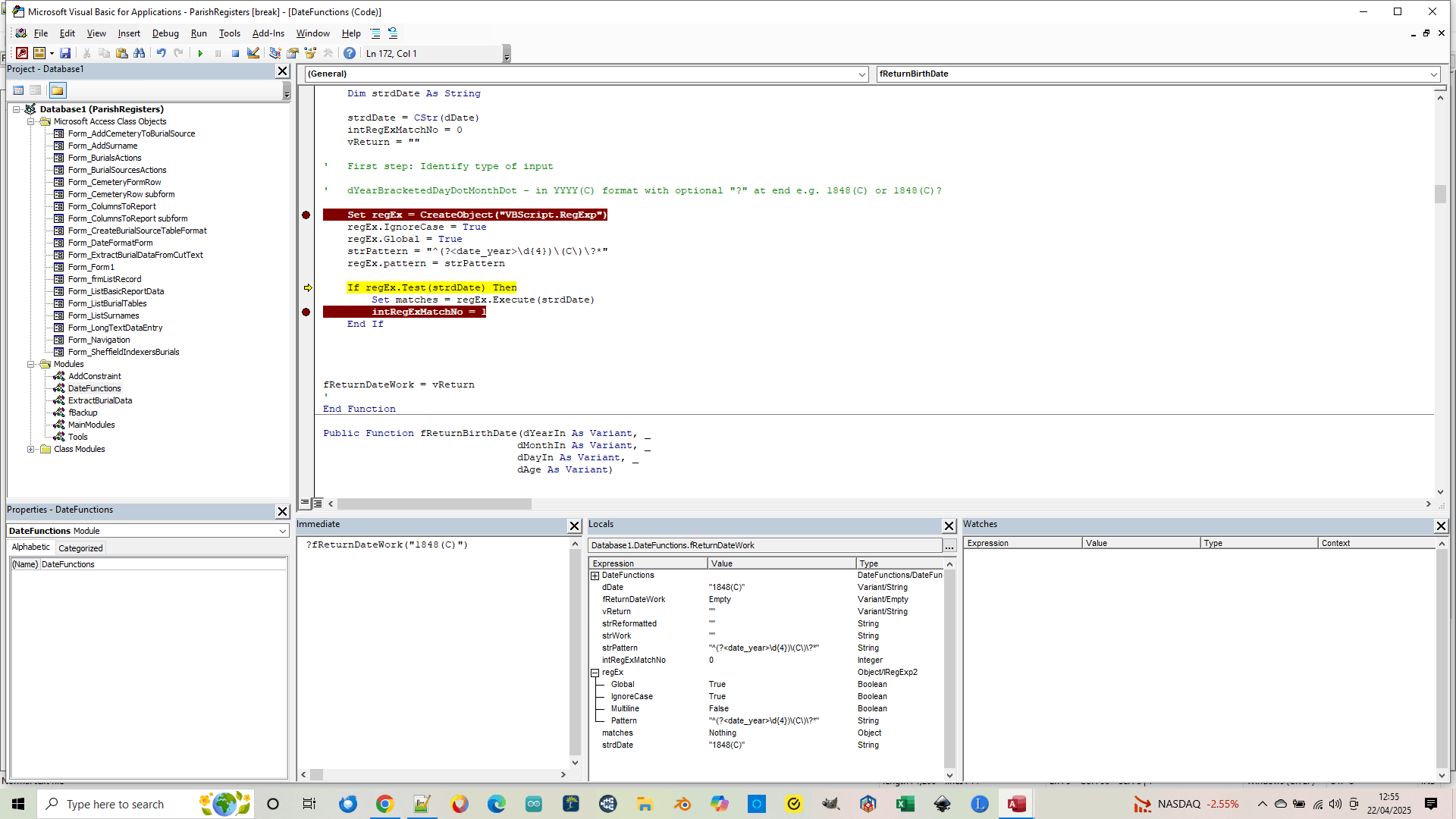Open the Object Browser icon
The image size is (1456, 819).
point(310,53)
